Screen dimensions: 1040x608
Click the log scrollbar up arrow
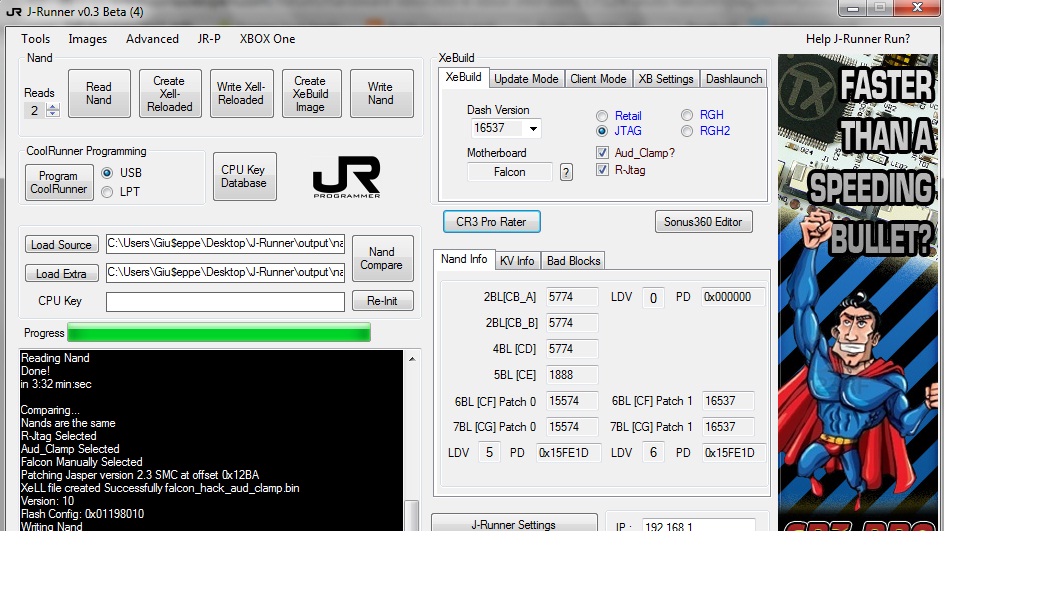tap(412, 359)
